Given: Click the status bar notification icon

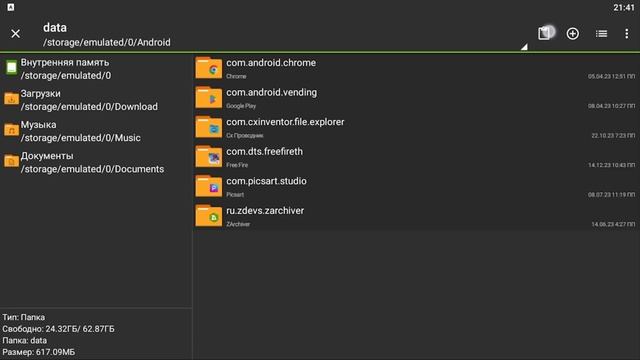Looking at the screenshot, I should pyautogui.click(x=11, y=7).
